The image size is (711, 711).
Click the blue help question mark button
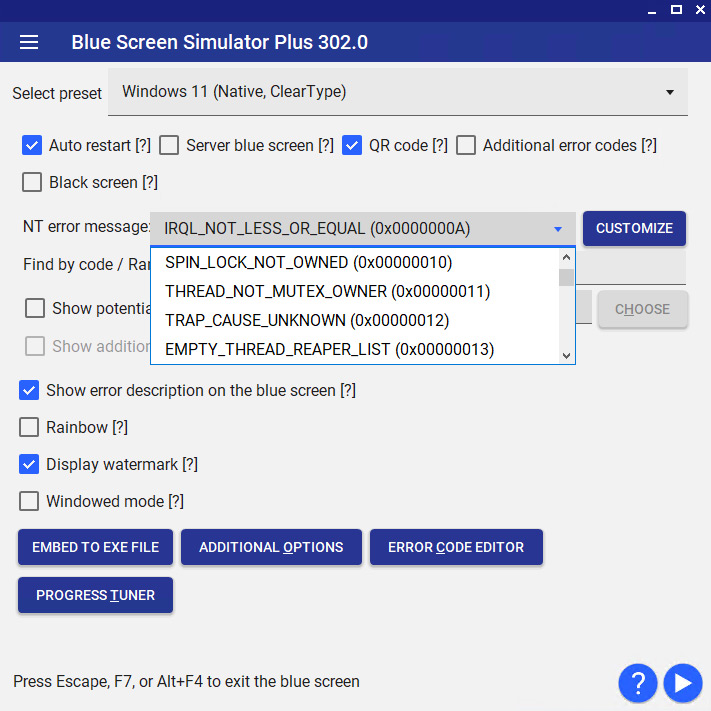click(638, 682)
